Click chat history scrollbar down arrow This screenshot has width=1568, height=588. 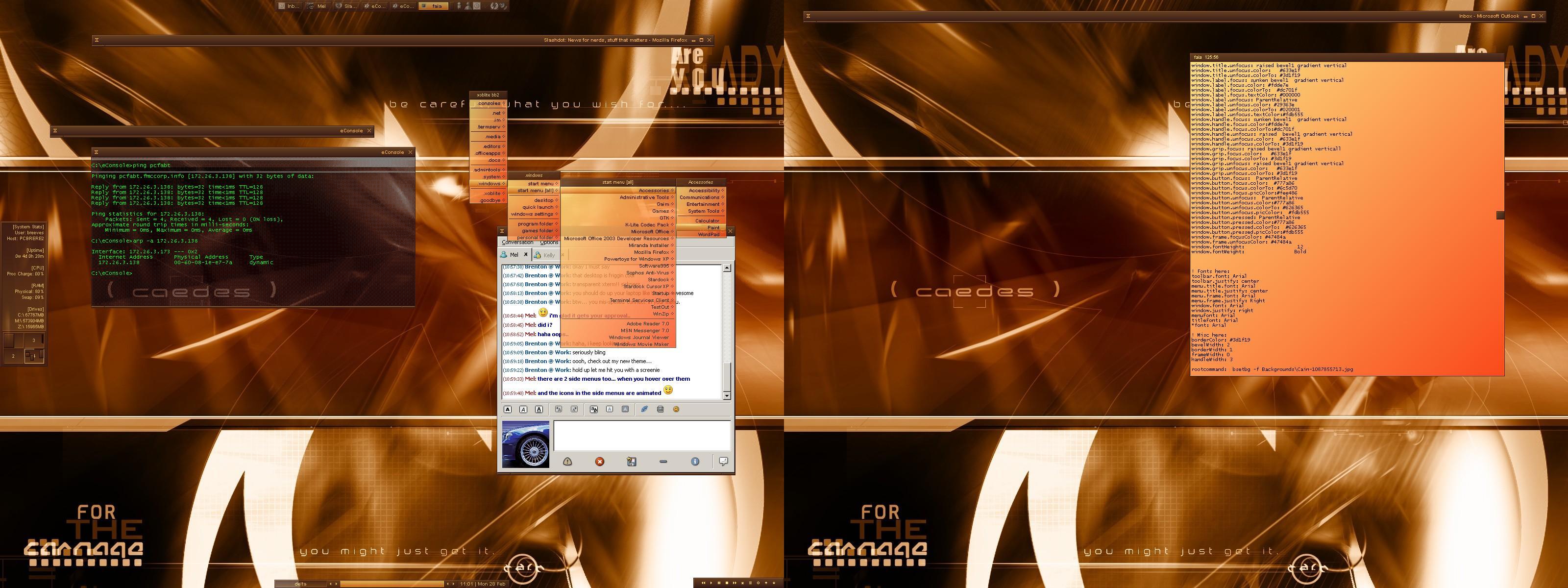pos(727,395)
